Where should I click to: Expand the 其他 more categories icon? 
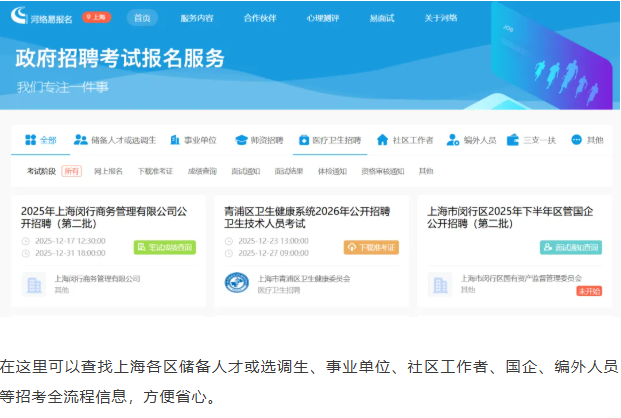576,140
